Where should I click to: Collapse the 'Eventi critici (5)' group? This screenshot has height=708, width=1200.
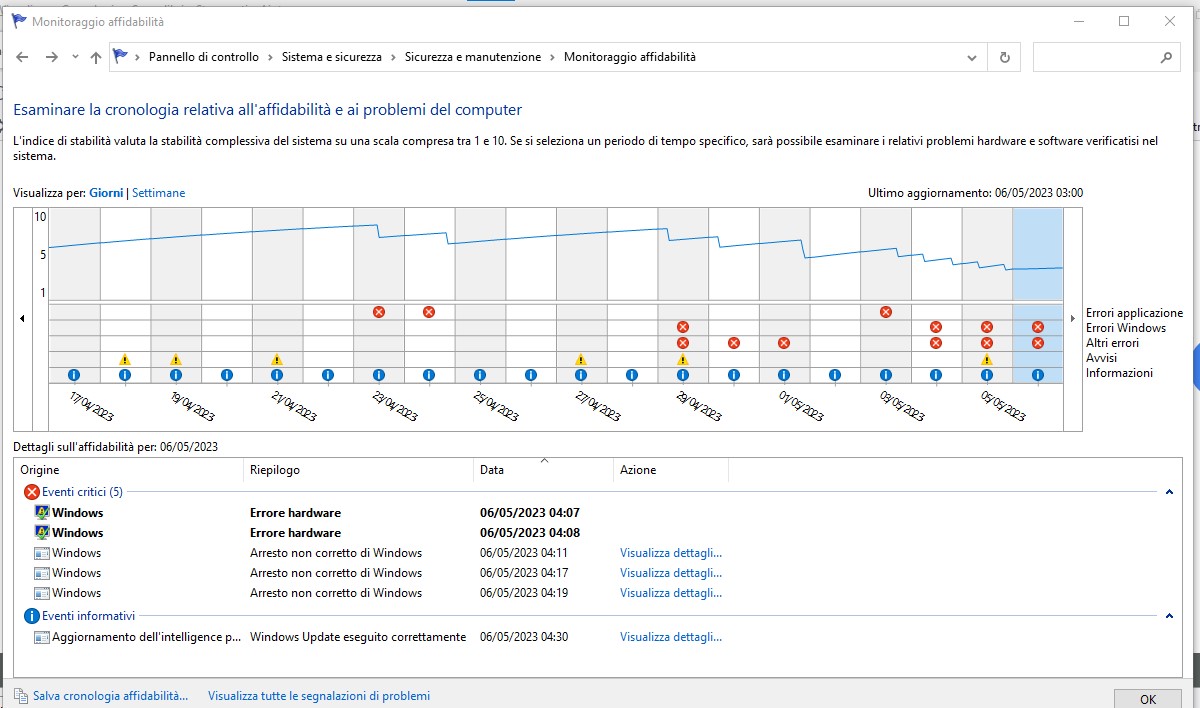(1169, 492)
